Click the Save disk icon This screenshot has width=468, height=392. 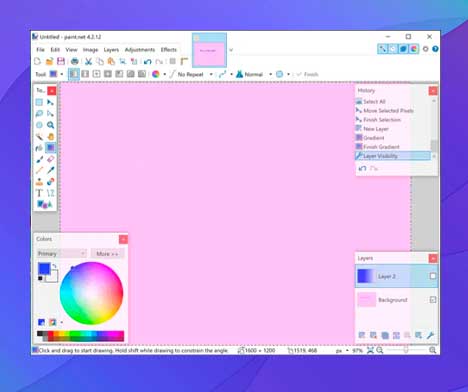(x=61, y=61)
